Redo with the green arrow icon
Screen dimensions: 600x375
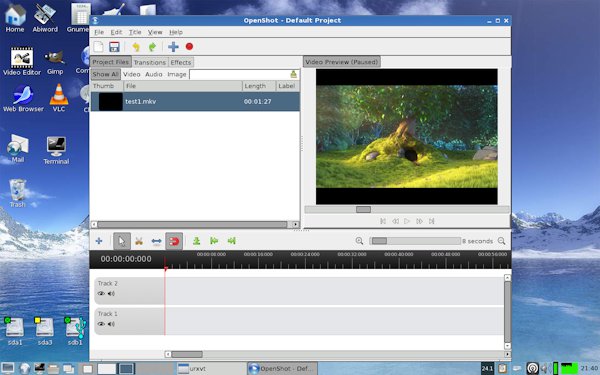(x=152, y=47)
